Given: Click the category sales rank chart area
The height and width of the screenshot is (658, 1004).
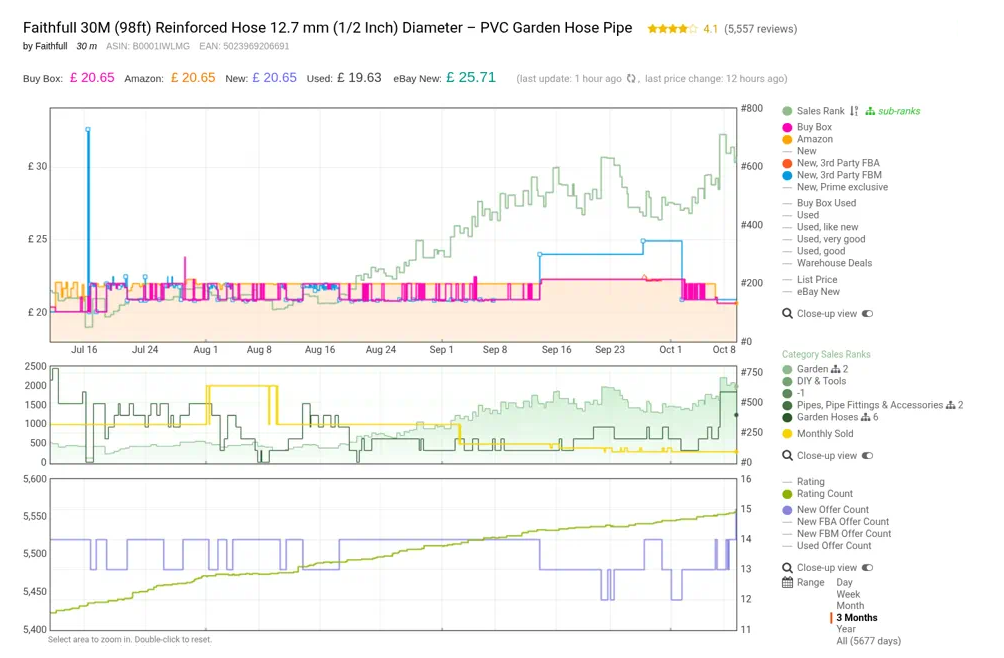Looking at the screenshot, I should coord(393,414).
